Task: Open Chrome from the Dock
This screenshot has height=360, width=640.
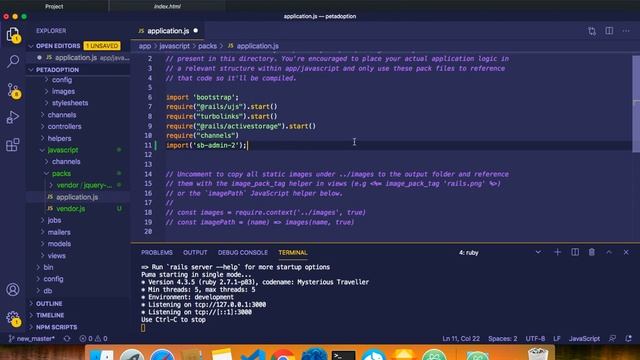Action: pos(282,355)
